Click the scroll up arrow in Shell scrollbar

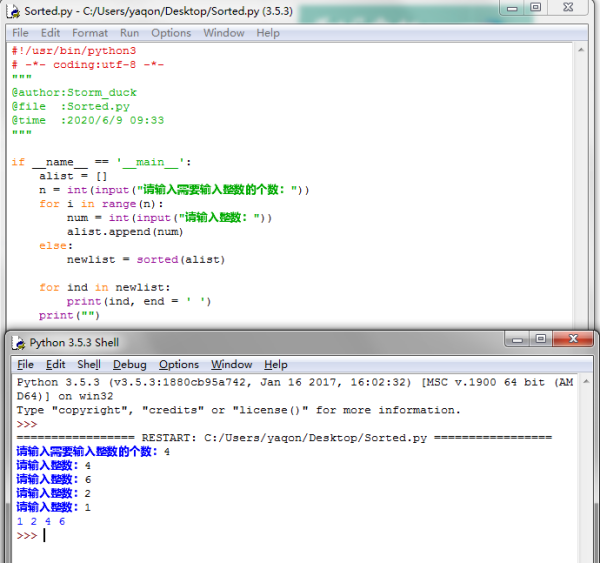coord(586,383)
